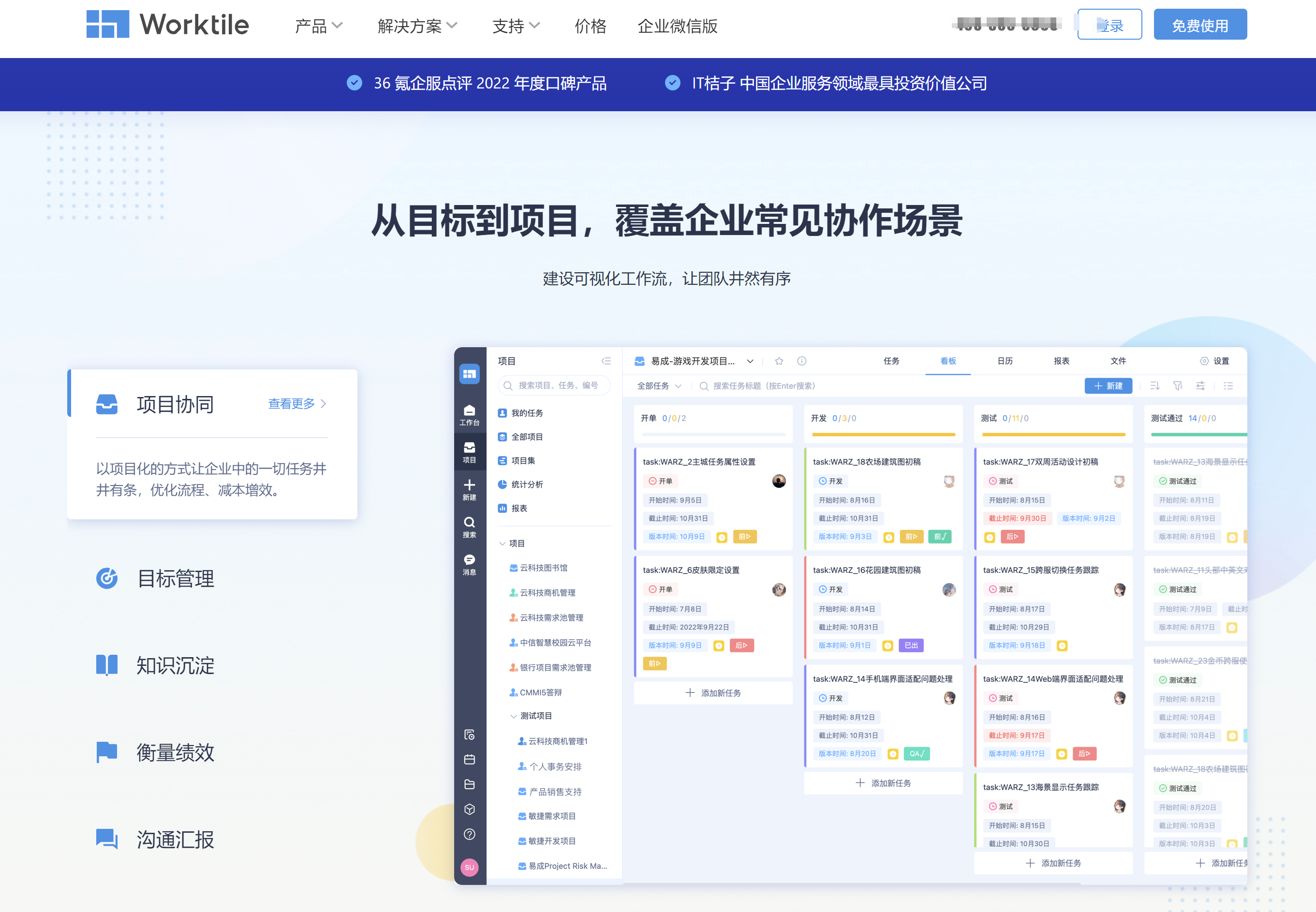Click the folder icon in the dark sidebar
This screenshot has width=1316, height=912.
pyautogui.click(x=469, y=784)
